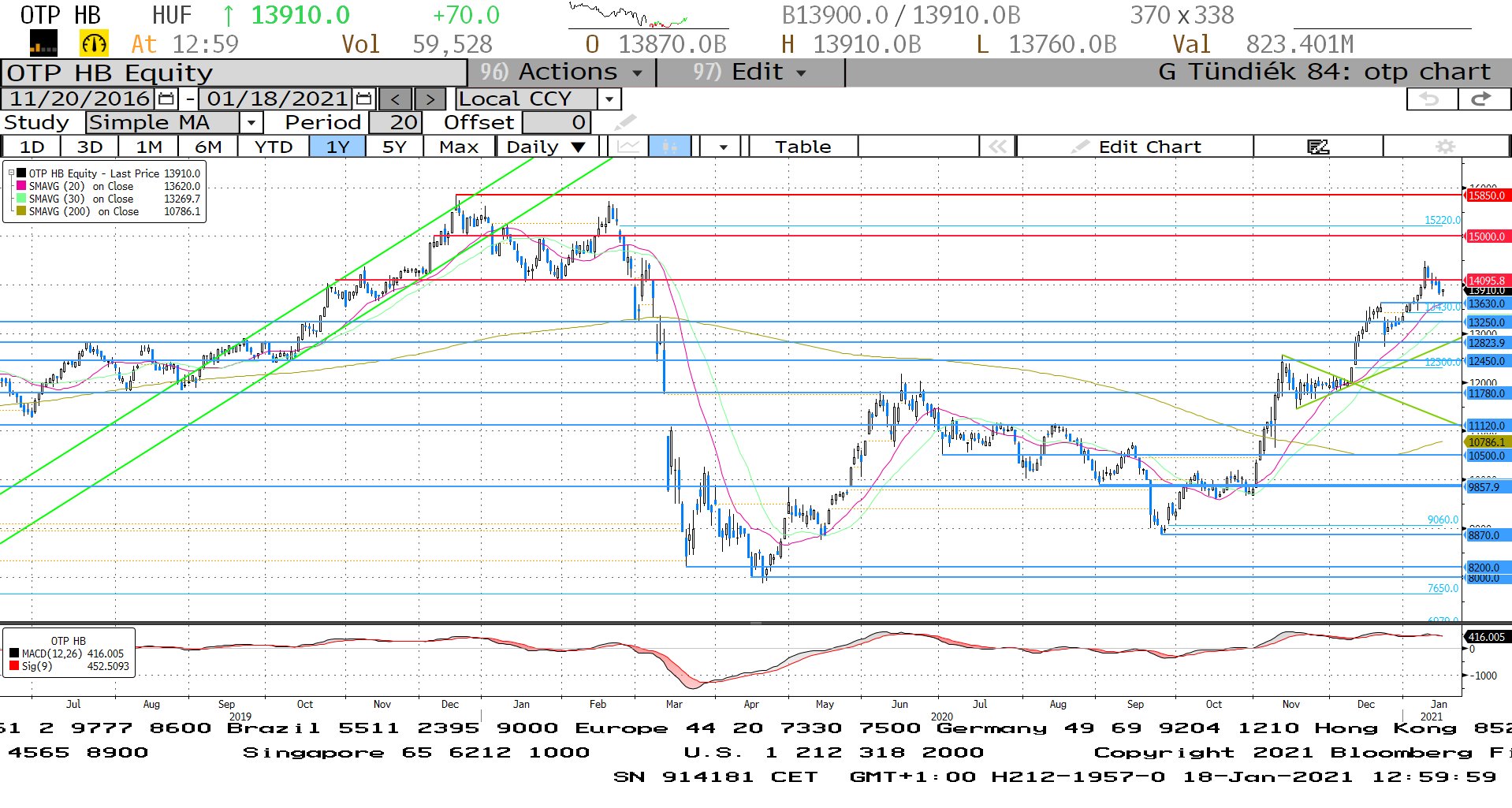This screenshot has height=808, width=1512.
Task: Select the 6M range tab
Action: pos(208,147)
